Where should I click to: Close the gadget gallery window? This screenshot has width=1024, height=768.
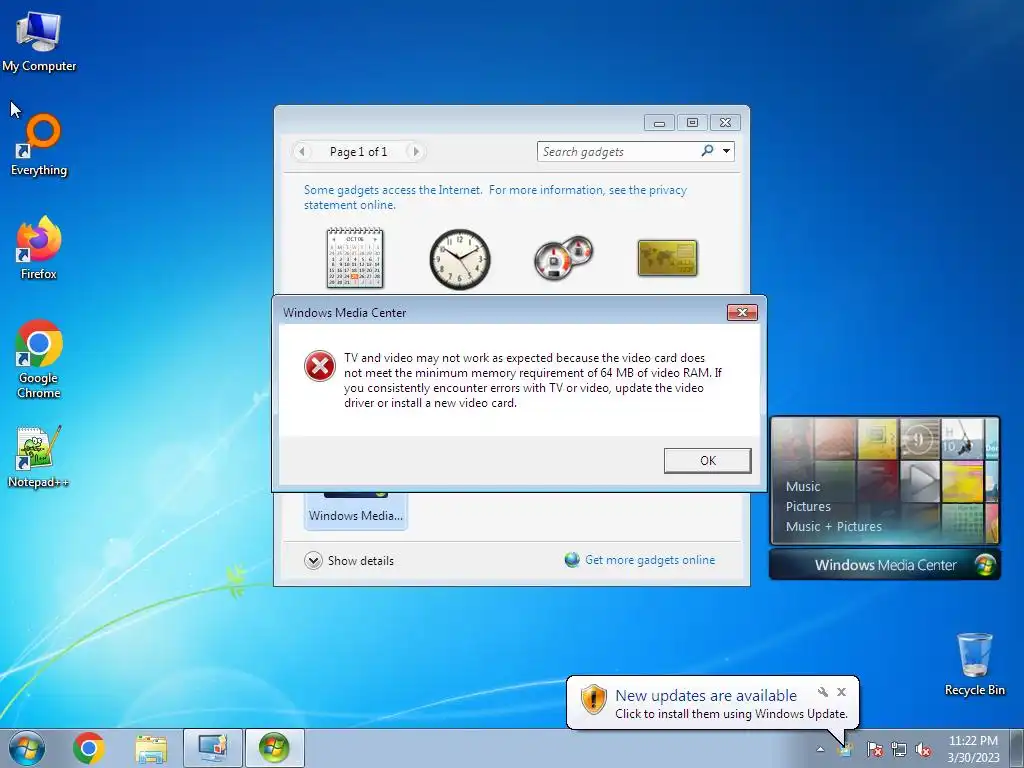click(725, 123)
